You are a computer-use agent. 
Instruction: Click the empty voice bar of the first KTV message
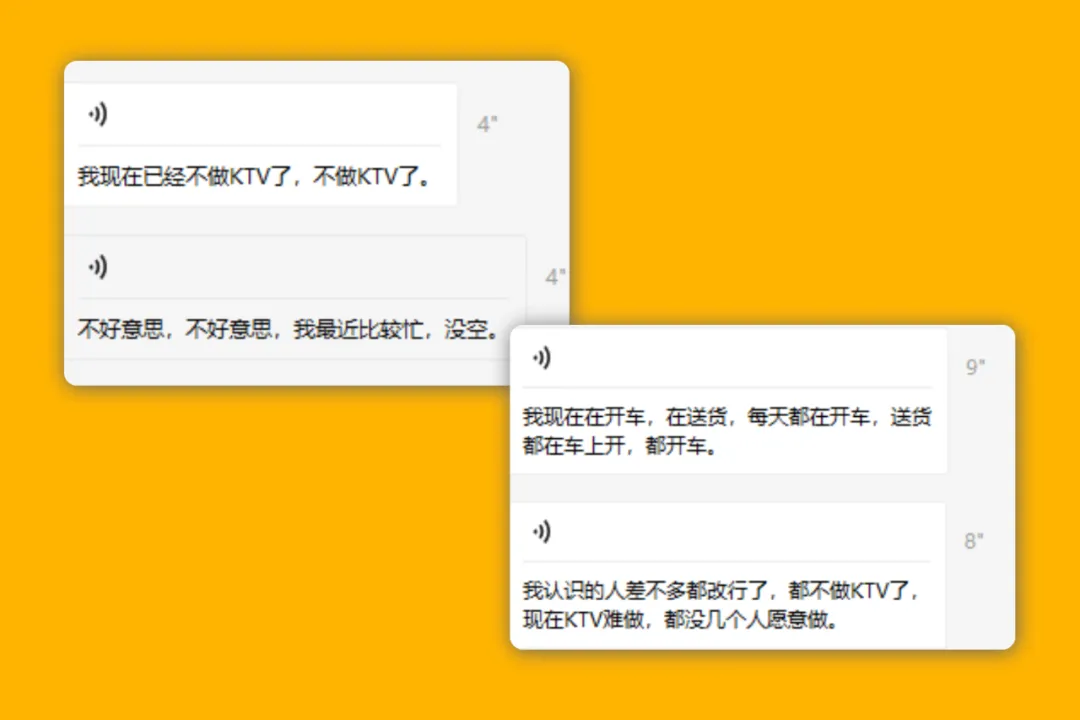point(260,114)
